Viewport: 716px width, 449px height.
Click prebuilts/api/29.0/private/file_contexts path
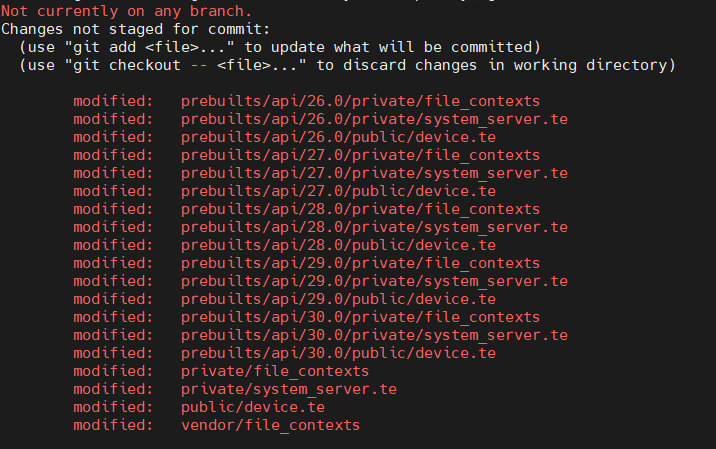point(360,263)
